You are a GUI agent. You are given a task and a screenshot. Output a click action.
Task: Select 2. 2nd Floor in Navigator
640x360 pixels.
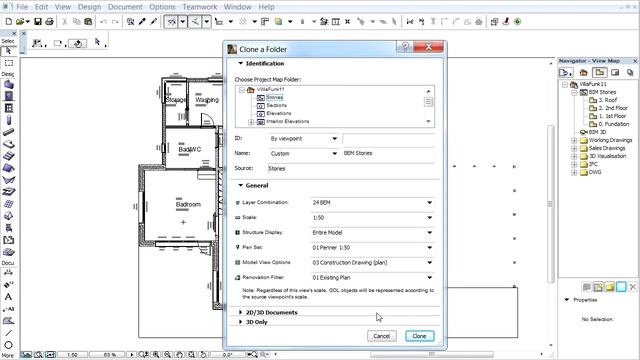tap(613, 108)
